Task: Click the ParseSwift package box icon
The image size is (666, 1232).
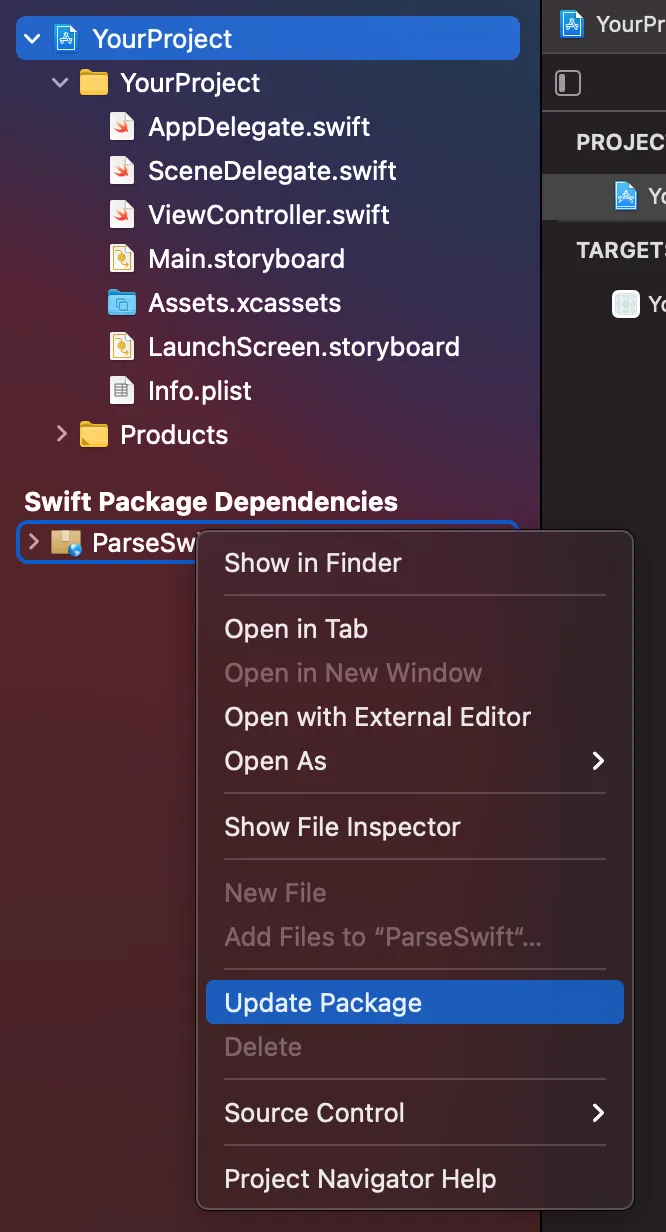Action: pyautogui.click(x=66, y=543)
